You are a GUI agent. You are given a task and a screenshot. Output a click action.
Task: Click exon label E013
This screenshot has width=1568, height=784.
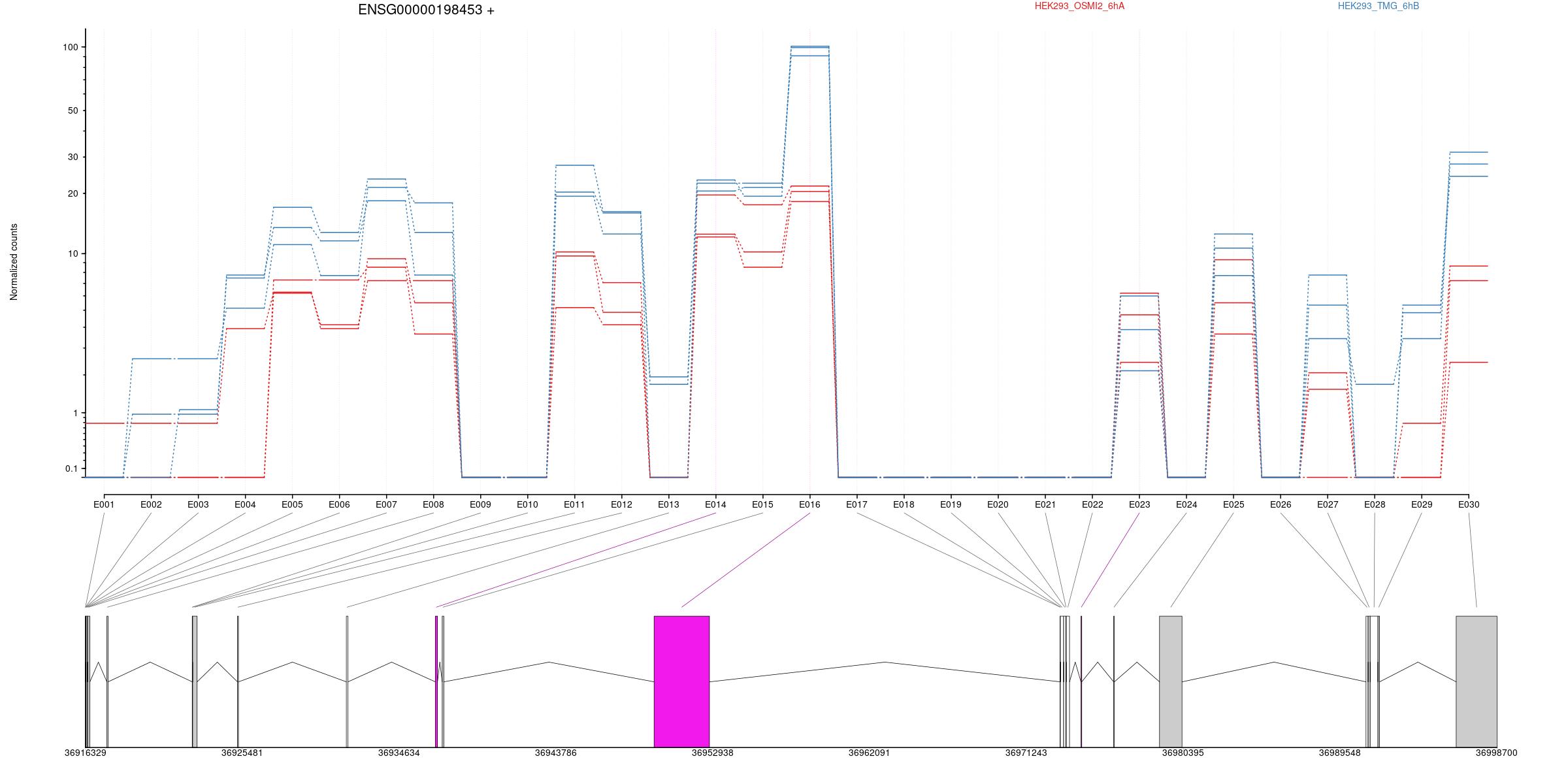(x=668, y=504)
